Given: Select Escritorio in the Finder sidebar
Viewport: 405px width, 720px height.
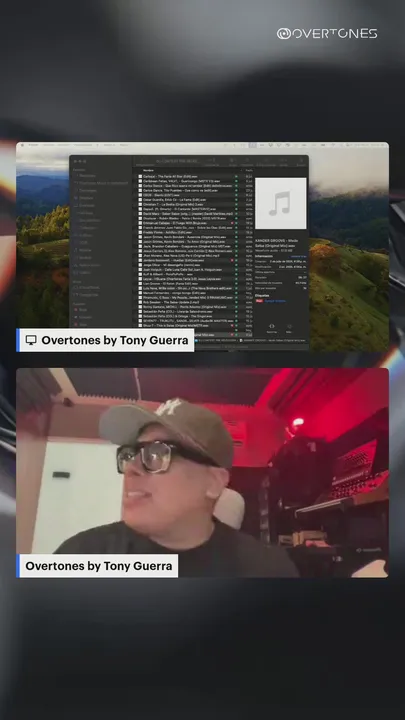Looking at the screenshot, I should click(86, 205).
